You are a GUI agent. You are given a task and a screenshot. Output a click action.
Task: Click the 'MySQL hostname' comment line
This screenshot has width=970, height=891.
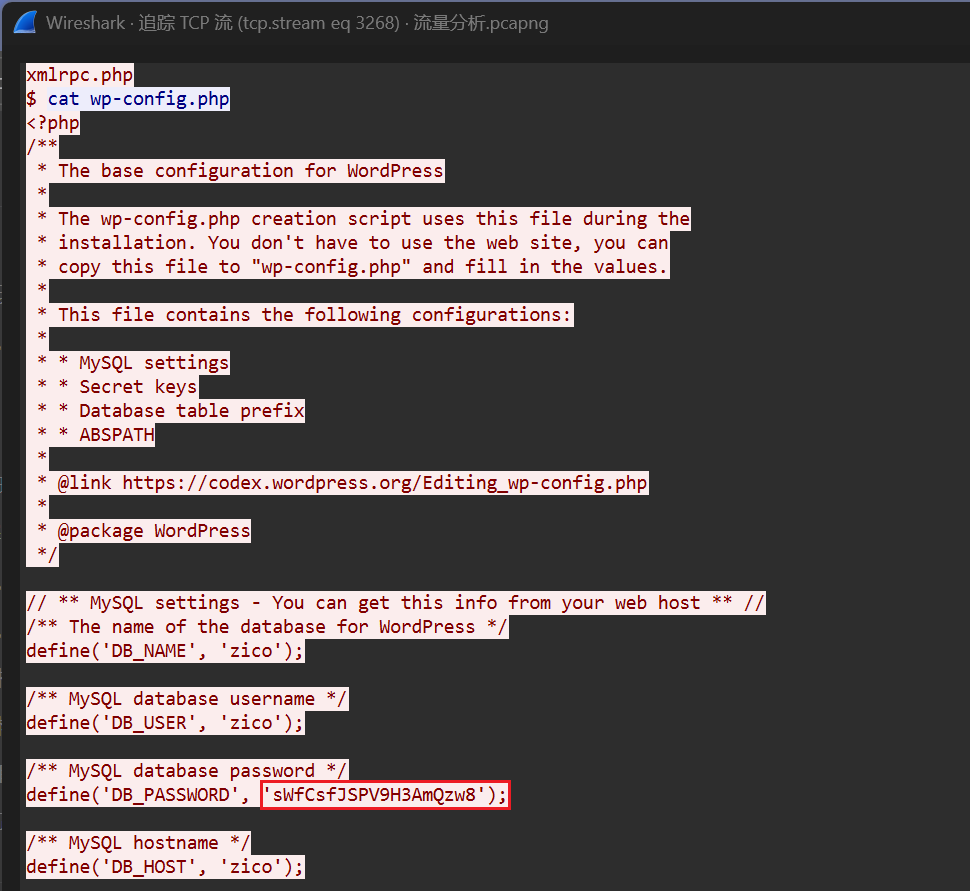coord(138,843)
